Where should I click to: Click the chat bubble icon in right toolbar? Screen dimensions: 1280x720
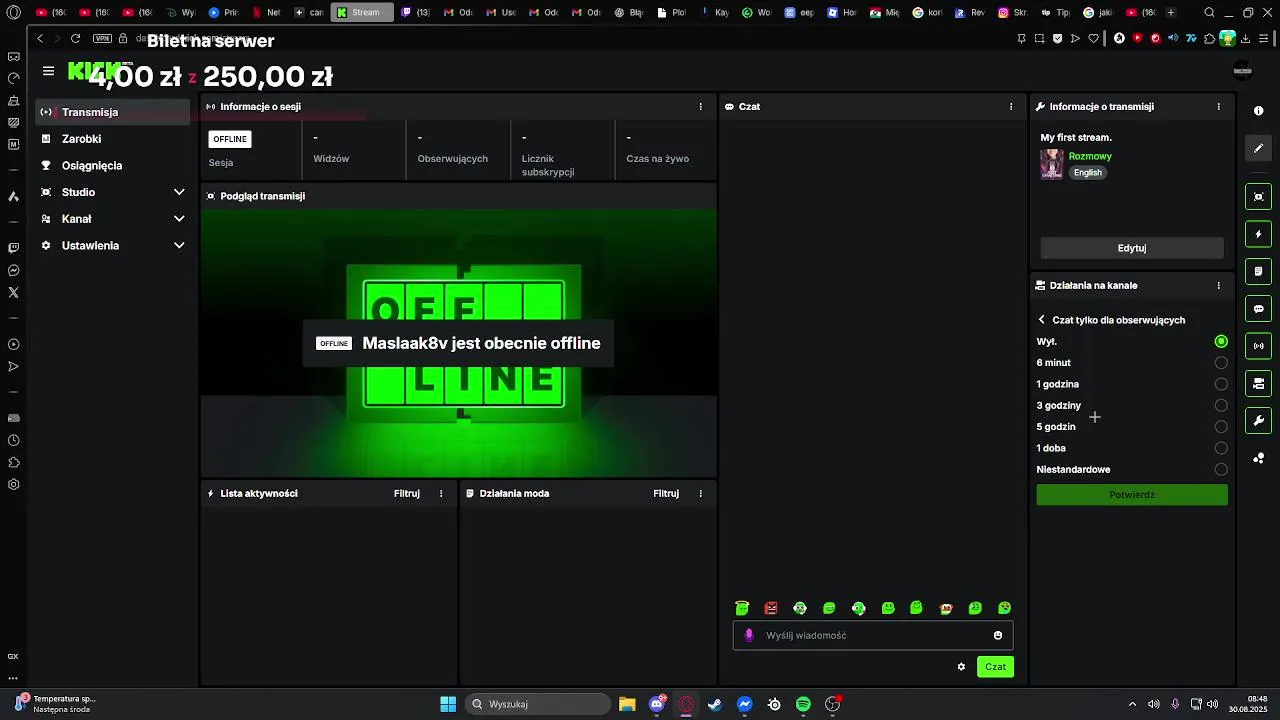click(x=1258, y=309)
